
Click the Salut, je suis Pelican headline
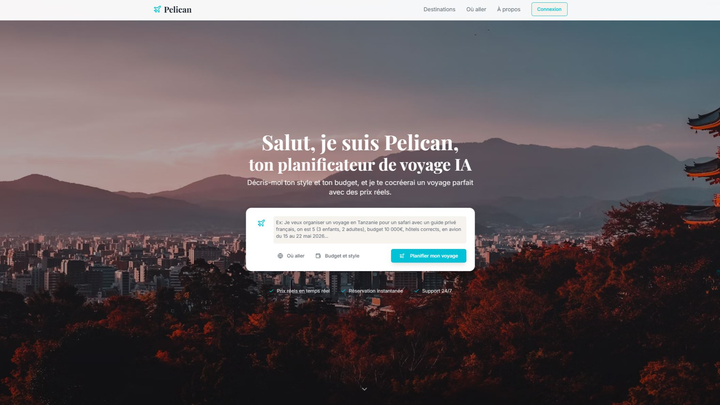click(x=360, y=143)
